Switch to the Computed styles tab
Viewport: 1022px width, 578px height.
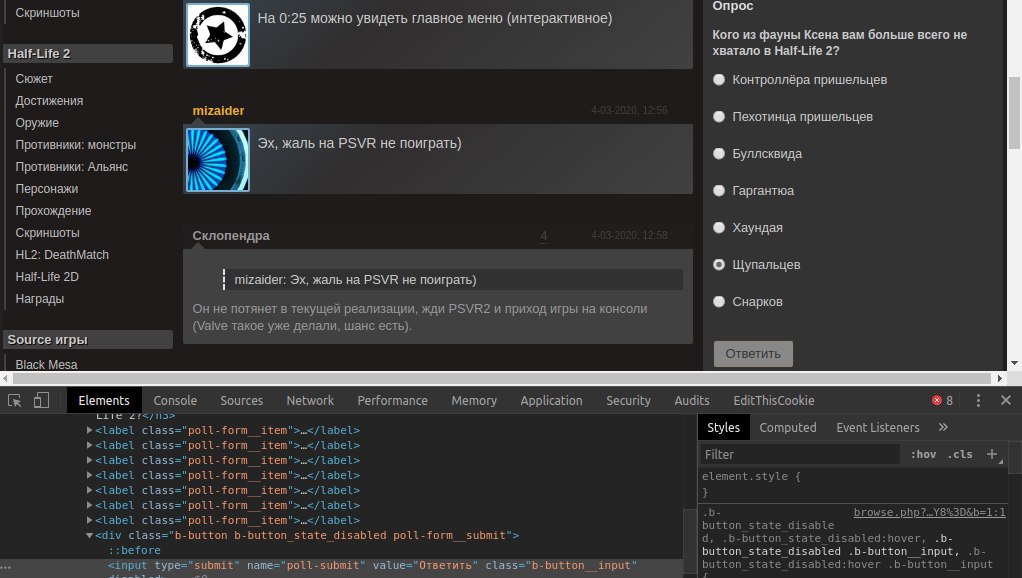click(787, 427)
